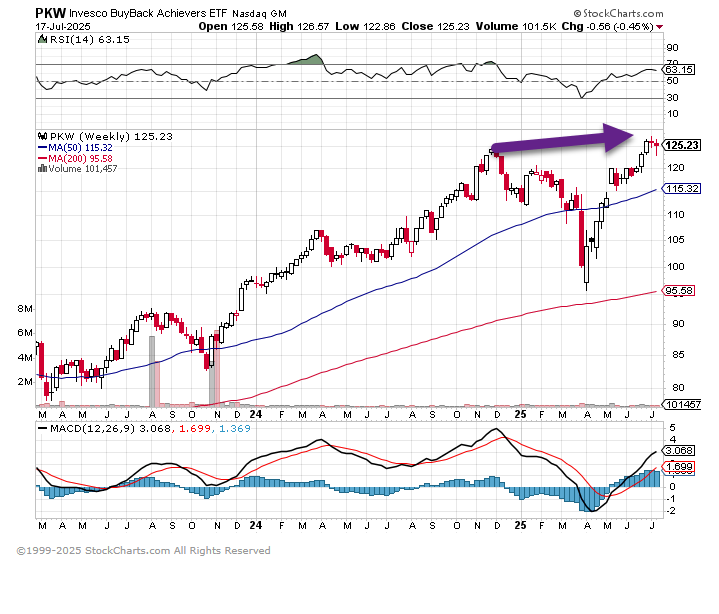The image size is (719, 614).
Task: Select the High 126.57 value
Action: click(299, 27)
